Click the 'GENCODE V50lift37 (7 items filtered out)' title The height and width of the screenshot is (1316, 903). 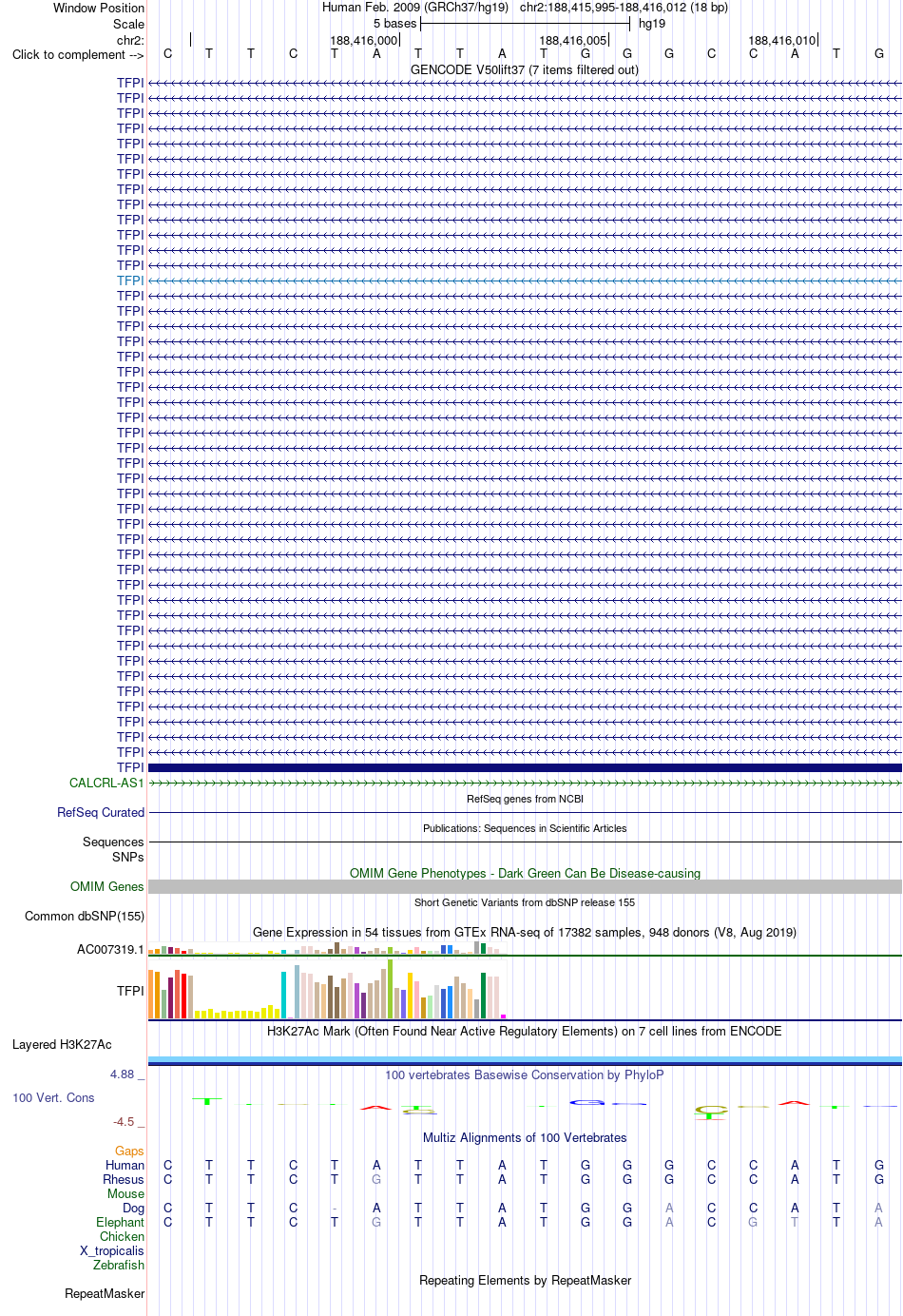[525, 69]
